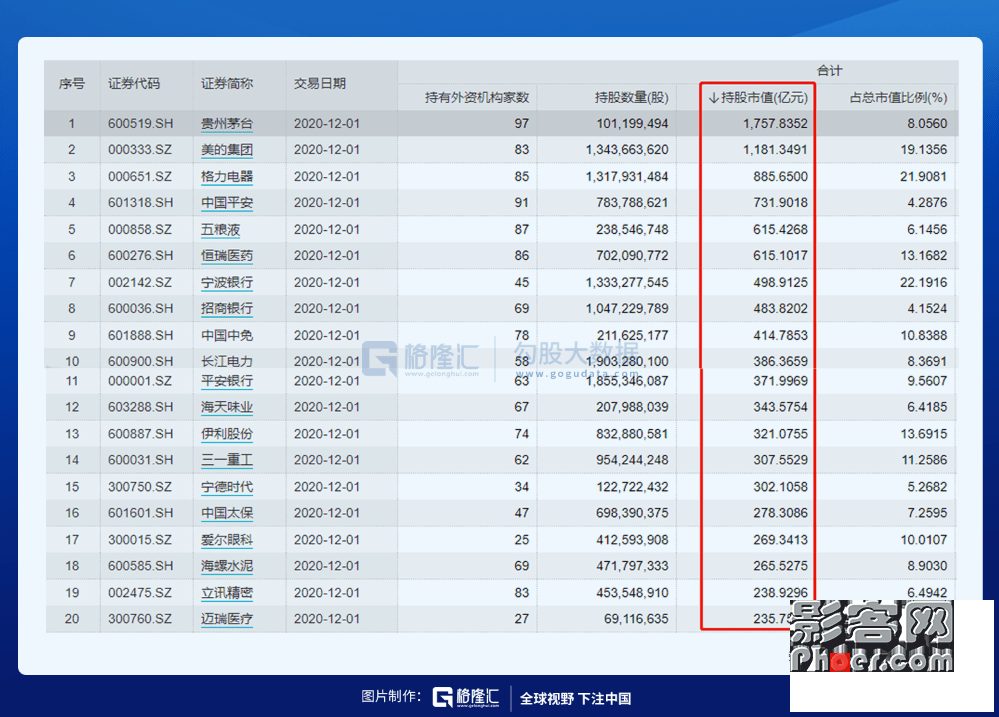Open the 海天味业 stock link
Screen dimensions: 999x717
pyautogui.click(x=227, y=407)
